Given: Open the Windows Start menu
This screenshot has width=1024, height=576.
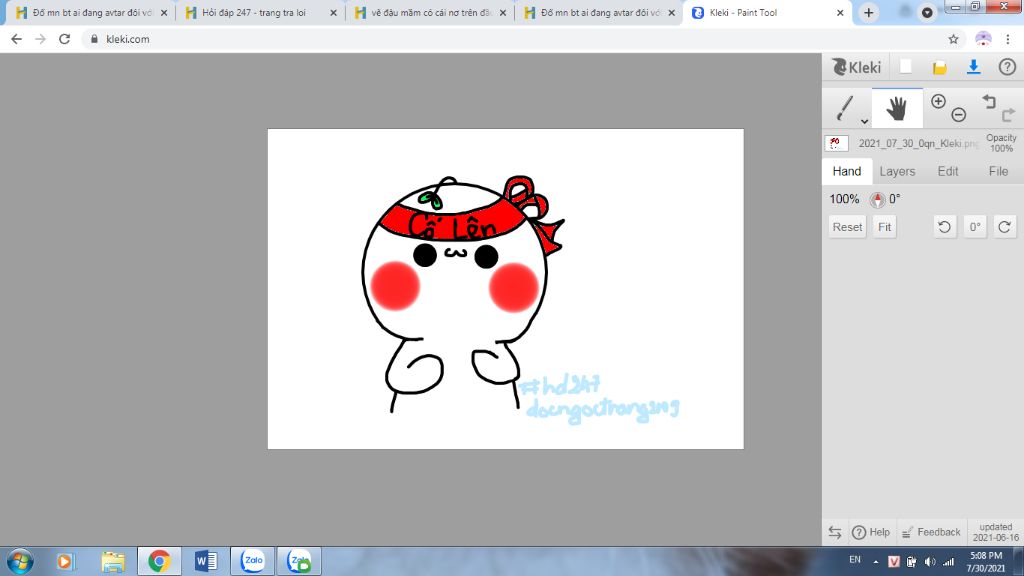Looking at the screenshot, I should 20,562.
